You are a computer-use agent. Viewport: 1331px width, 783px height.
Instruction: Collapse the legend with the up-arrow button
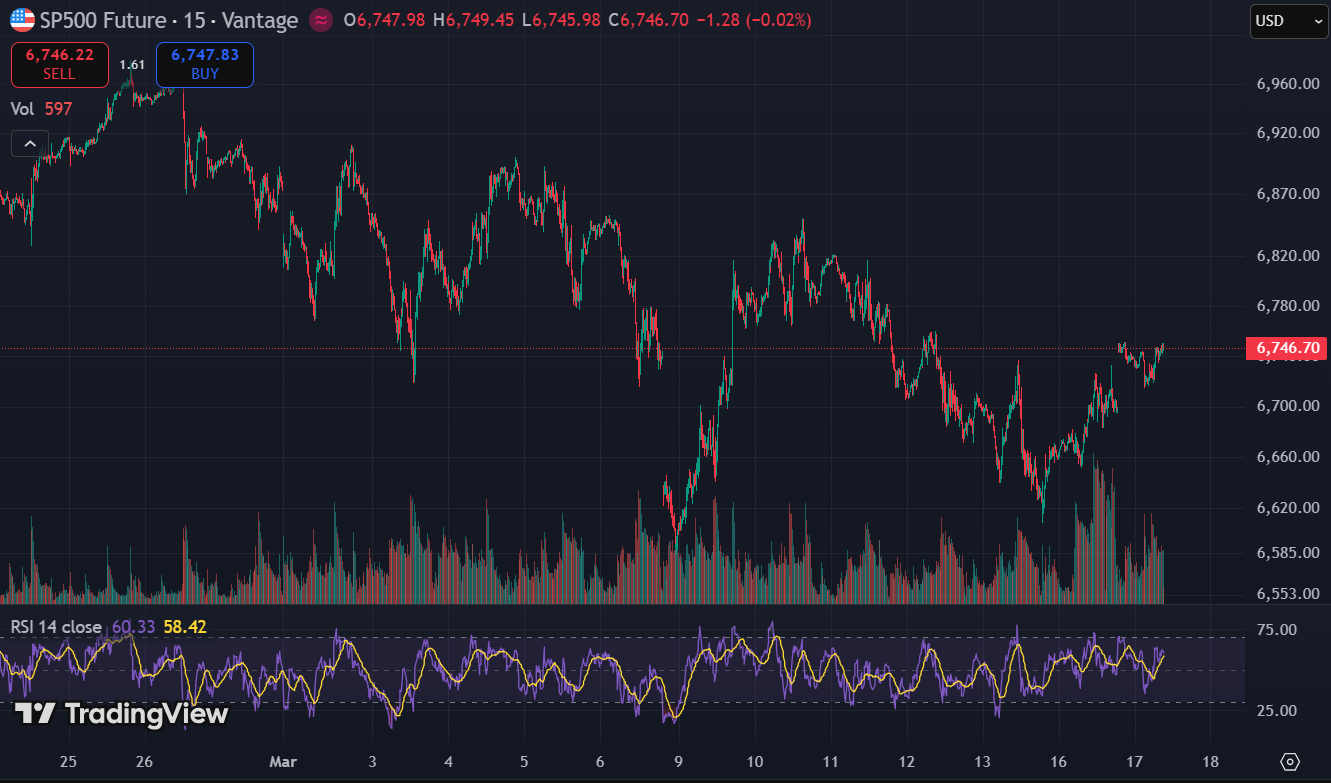click(29, 143)
